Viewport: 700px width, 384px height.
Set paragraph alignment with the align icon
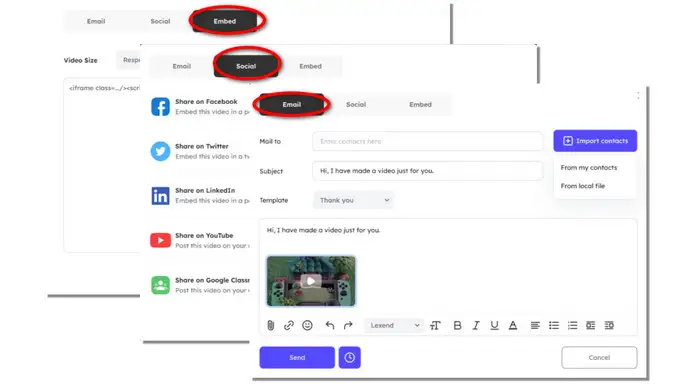point(535,326)
